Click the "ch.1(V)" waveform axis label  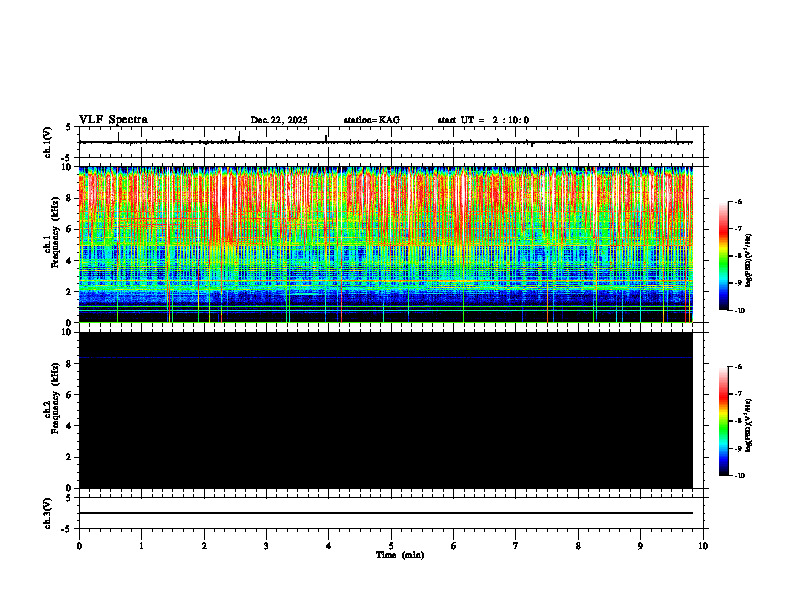click(x=48, y=142)
